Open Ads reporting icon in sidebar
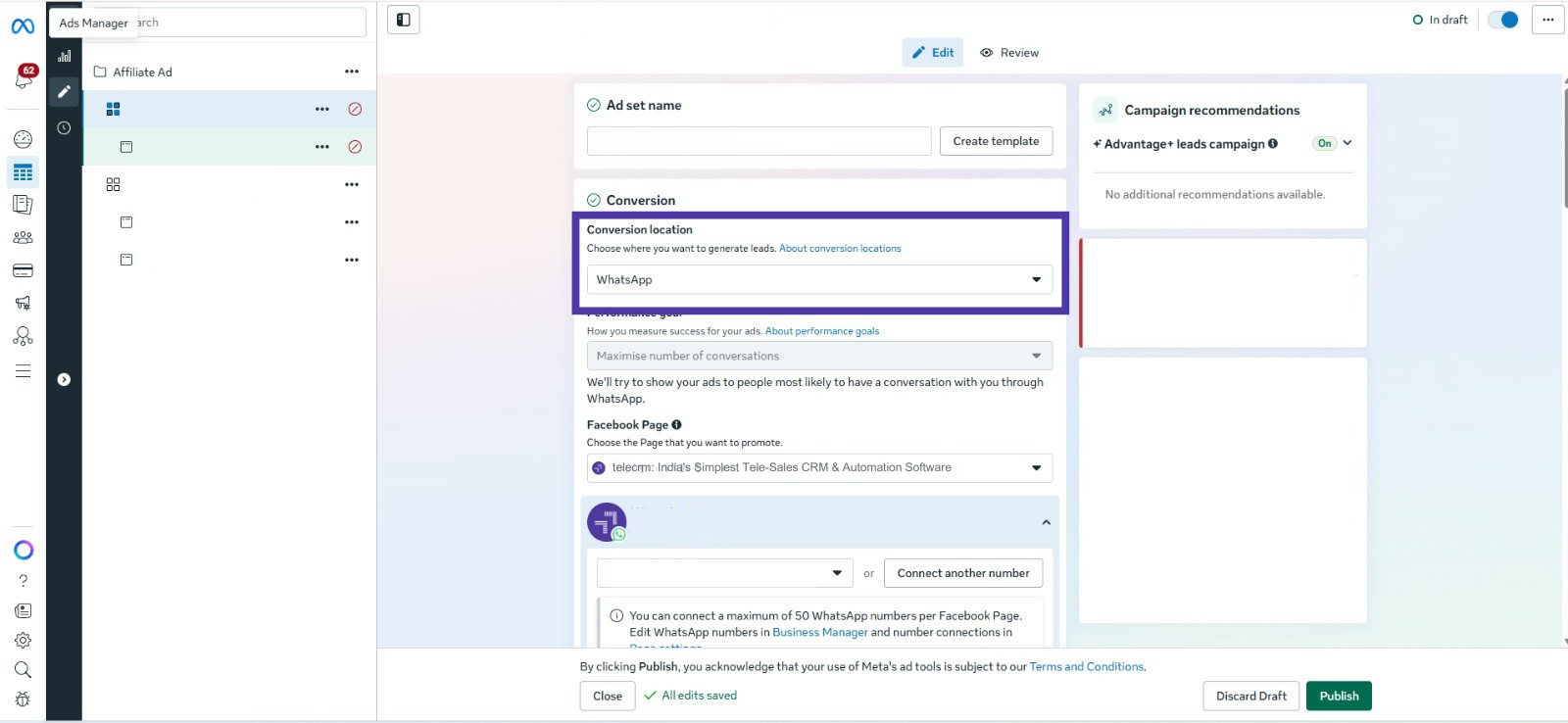Viewport: 1568px width, 723px height. [23, 205]
